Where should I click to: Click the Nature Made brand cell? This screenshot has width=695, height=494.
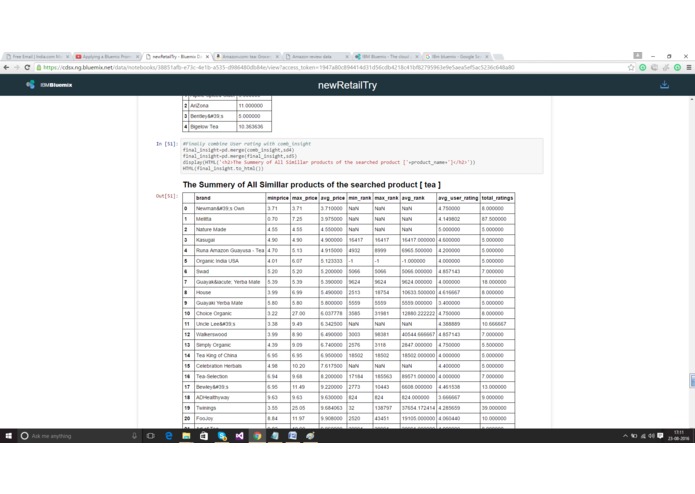click(230, 229)
